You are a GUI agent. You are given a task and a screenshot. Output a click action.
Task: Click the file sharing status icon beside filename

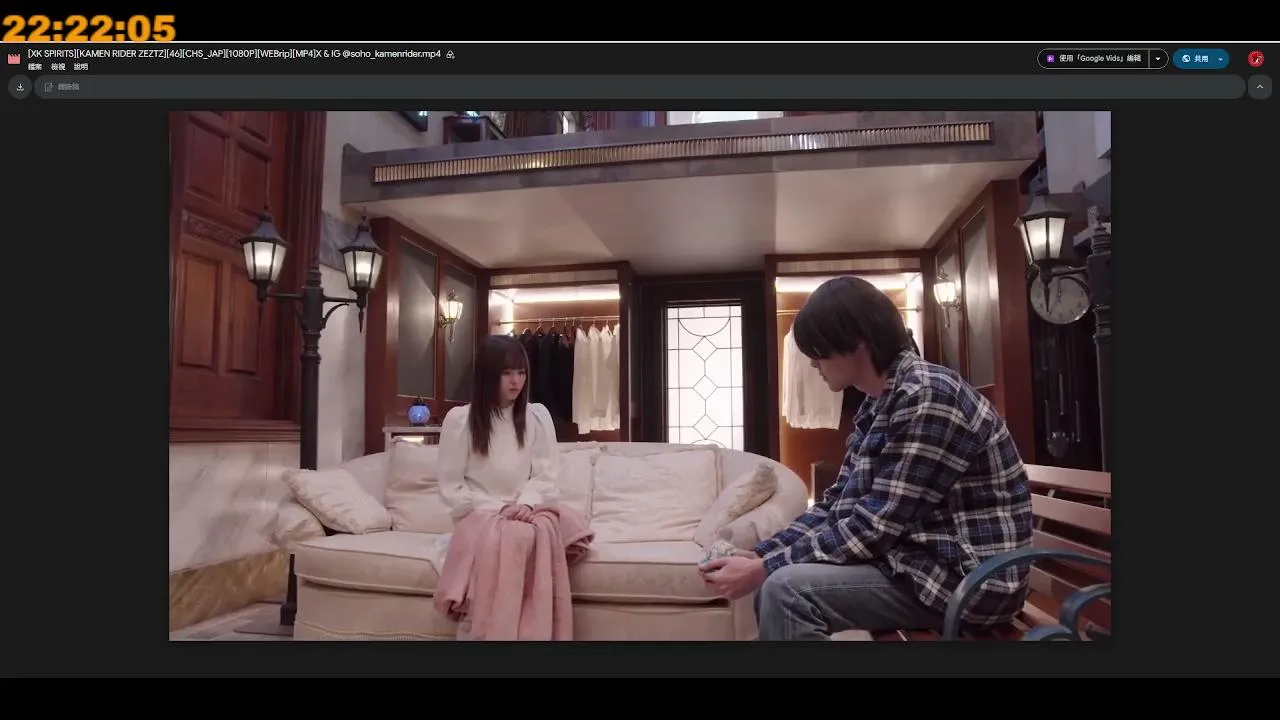[450, 54]
